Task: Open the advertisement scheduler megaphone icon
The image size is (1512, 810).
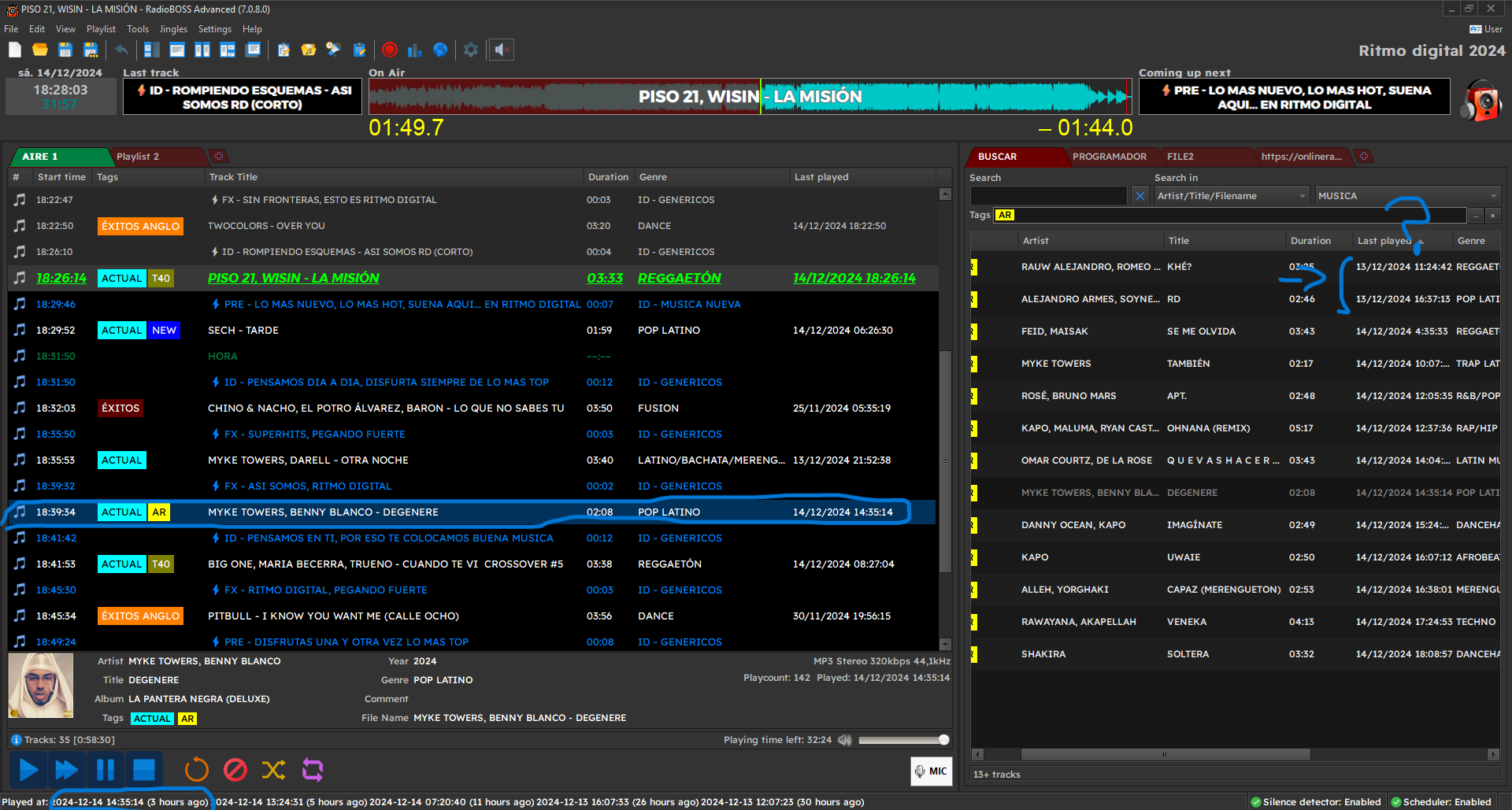Action: pos(334,50)
